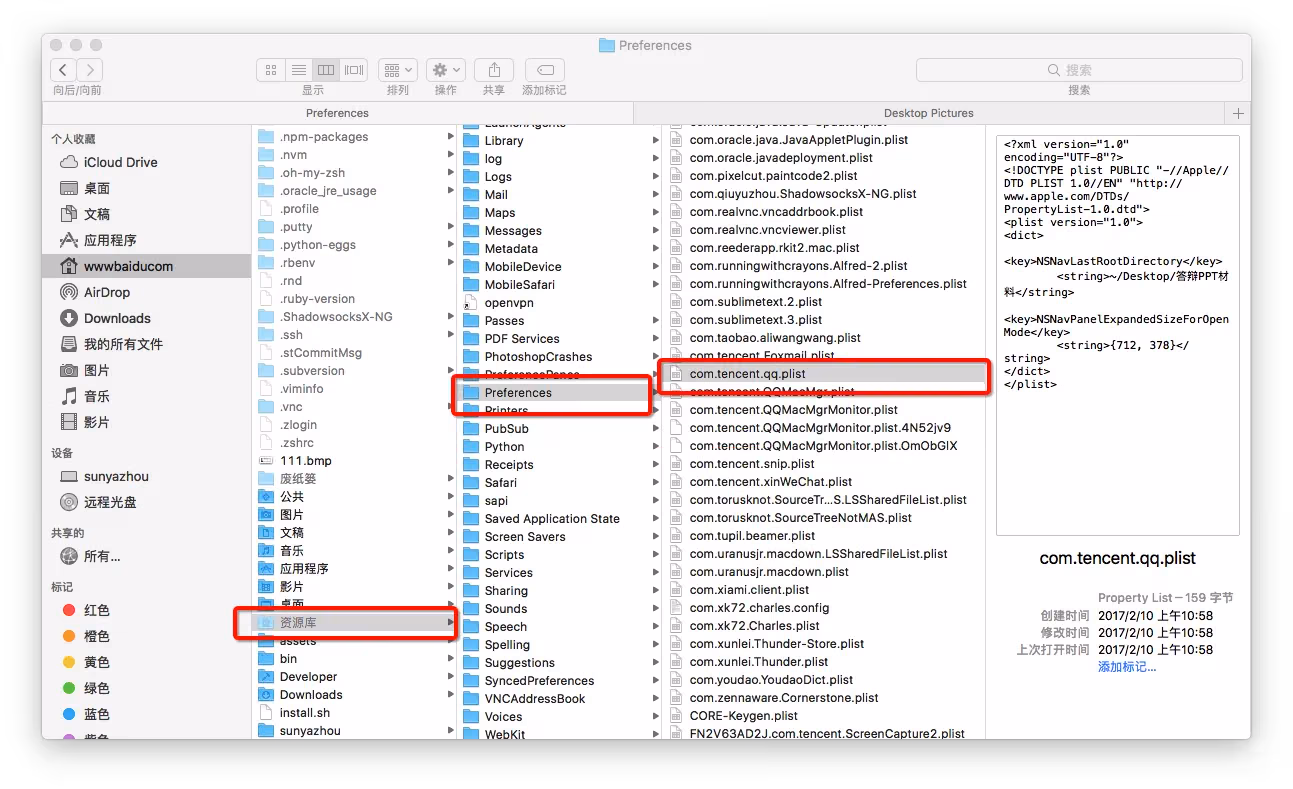Switch to list view mode
The image size is (1293, 789).
(x=298, y=70)
